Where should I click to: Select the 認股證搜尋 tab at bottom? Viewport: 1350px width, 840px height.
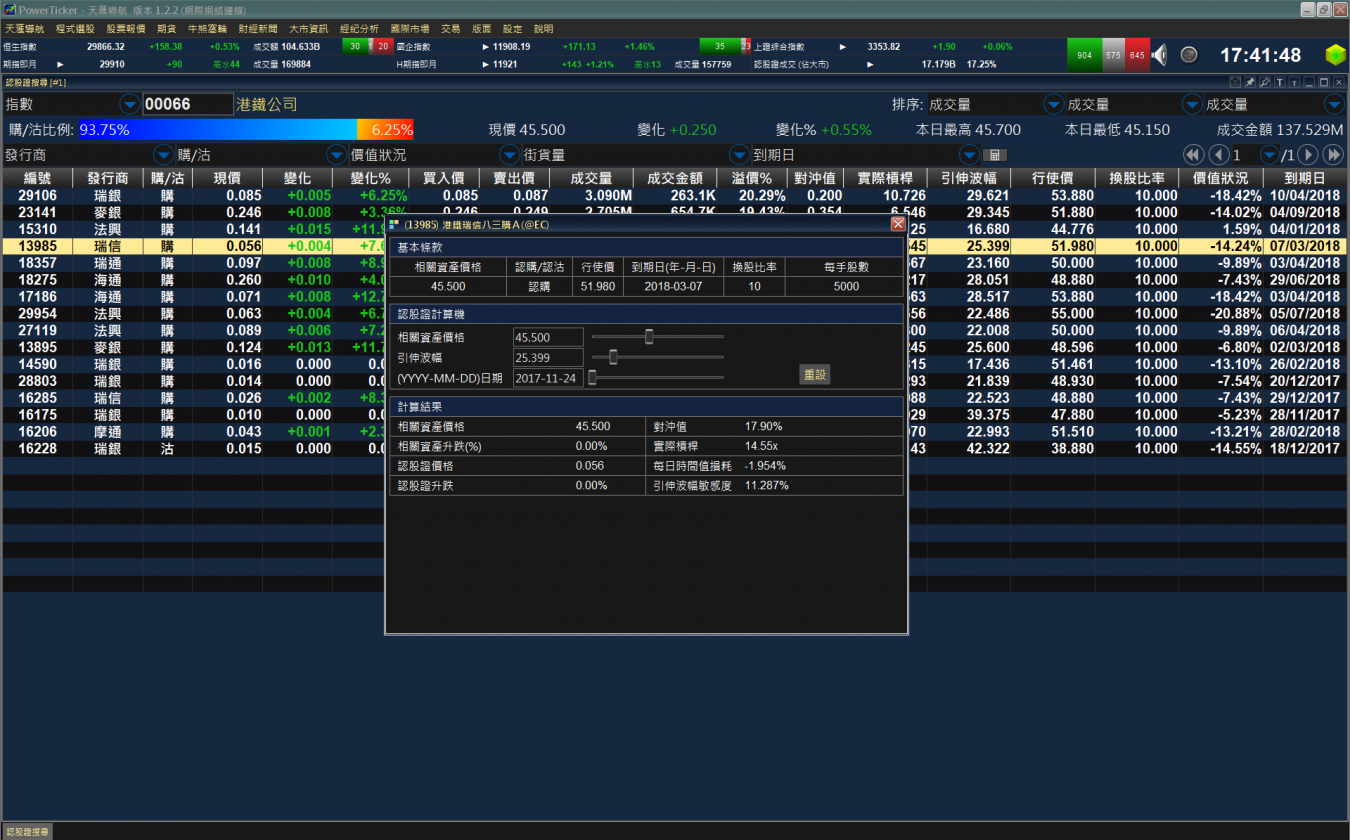point(27,832)
